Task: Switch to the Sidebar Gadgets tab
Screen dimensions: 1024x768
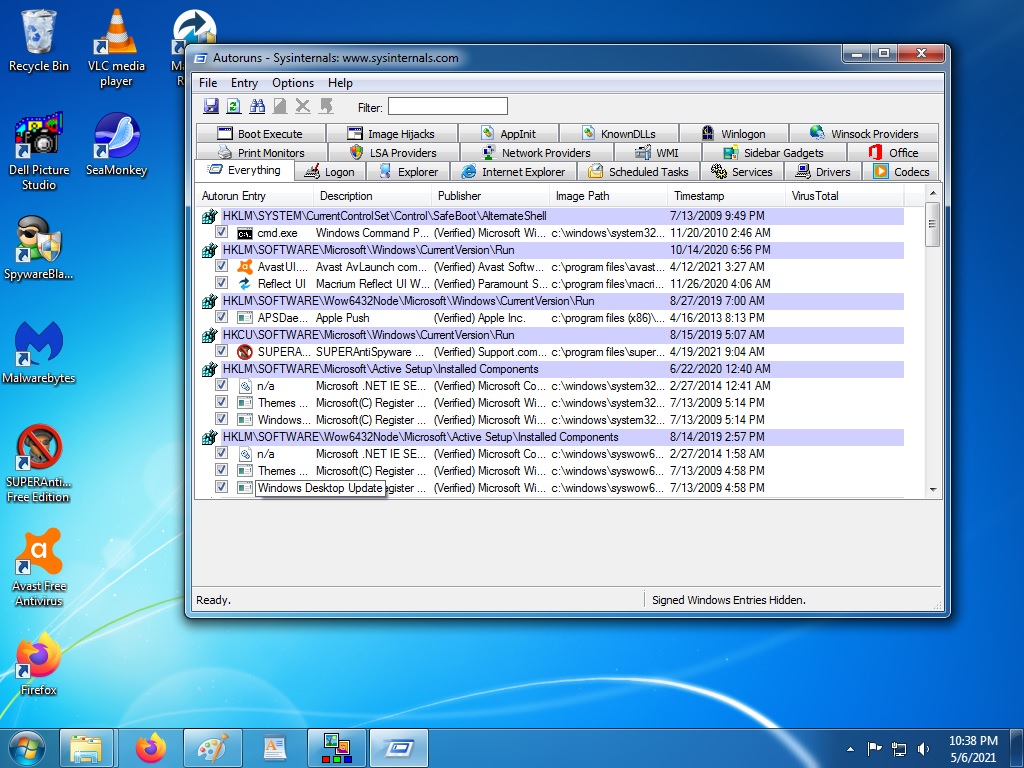Action: [x=774, y=153]
